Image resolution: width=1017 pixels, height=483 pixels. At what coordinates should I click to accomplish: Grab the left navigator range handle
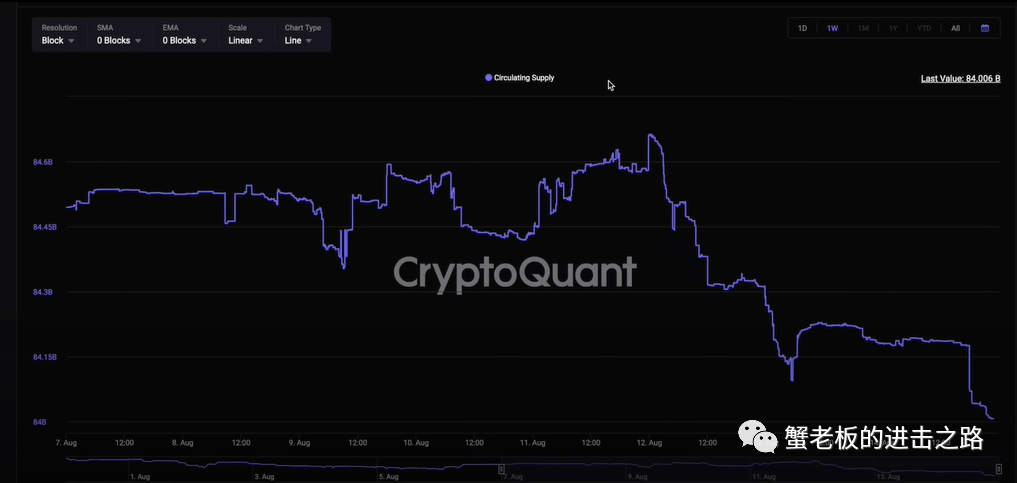click(x=502, y=468)
